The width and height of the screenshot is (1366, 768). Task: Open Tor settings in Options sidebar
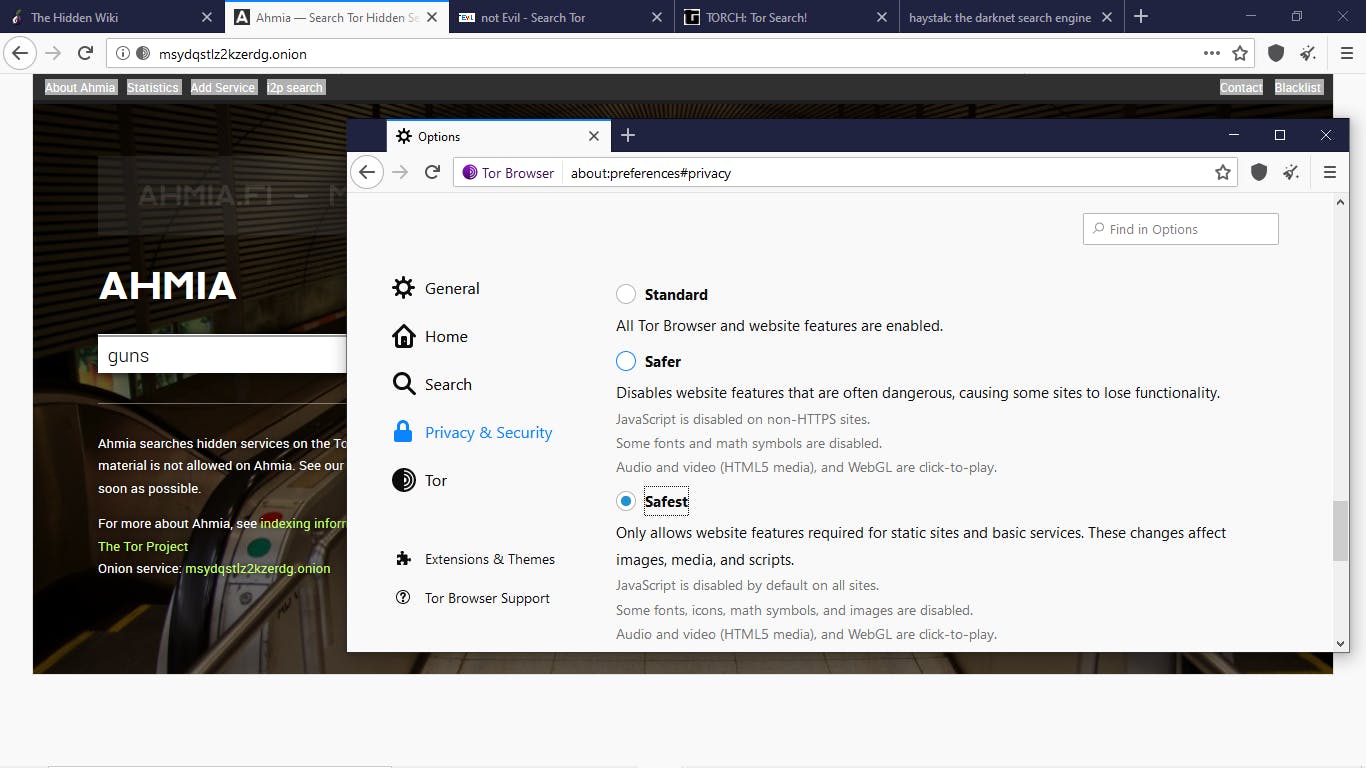[420, 480]
